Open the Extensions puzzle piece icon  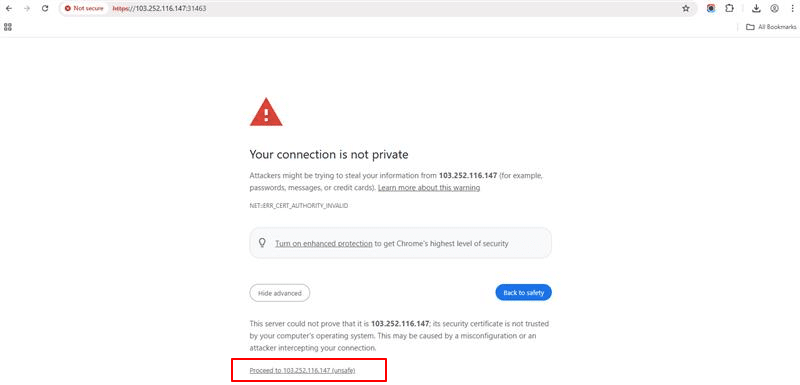[729, 9]
